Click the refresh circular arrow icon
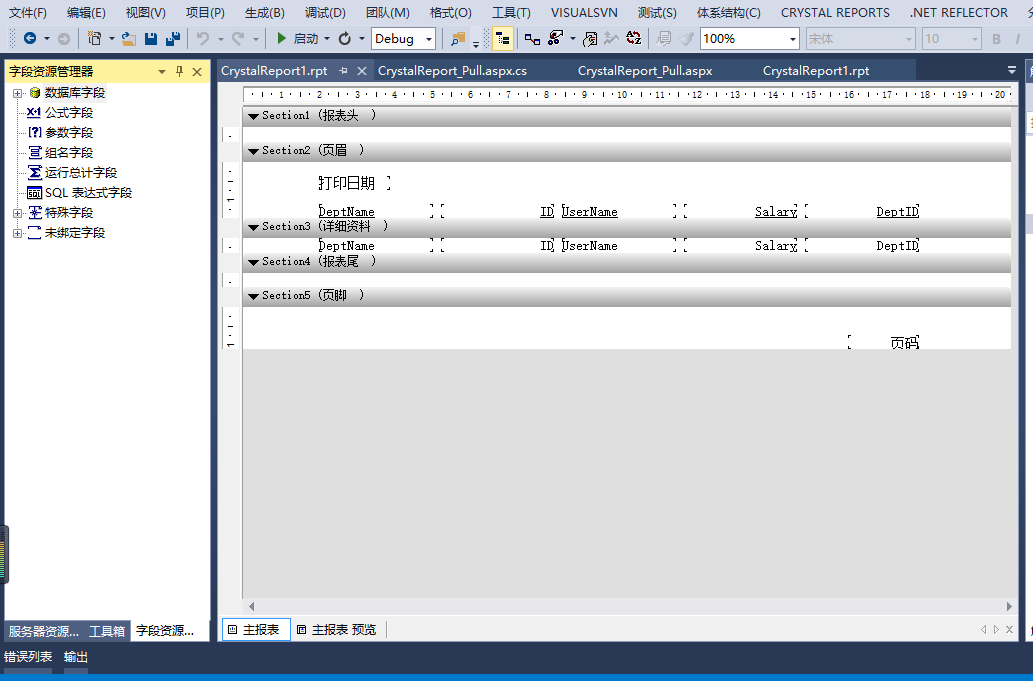 [x=345, y=39]
